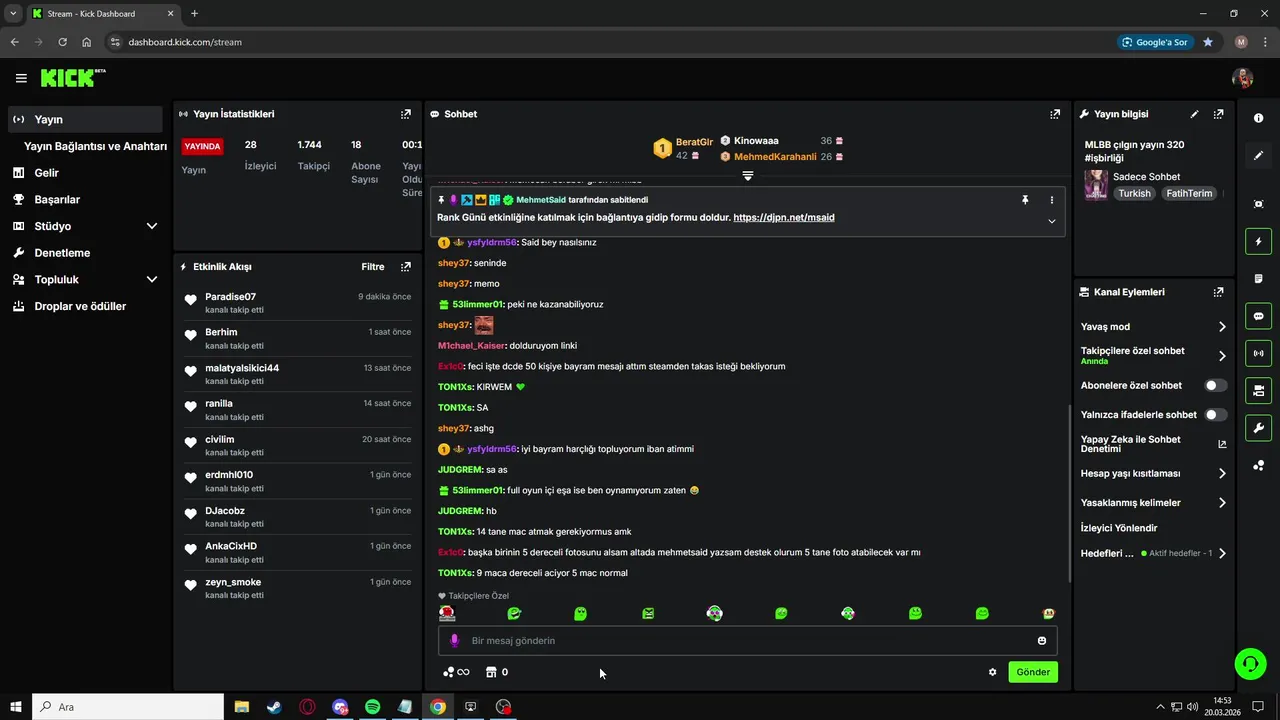Open the user avatar menu in the Kick header
The width and height of the screenshot is (1280, 720).
pyautogui.click(x=1242, y=78)
